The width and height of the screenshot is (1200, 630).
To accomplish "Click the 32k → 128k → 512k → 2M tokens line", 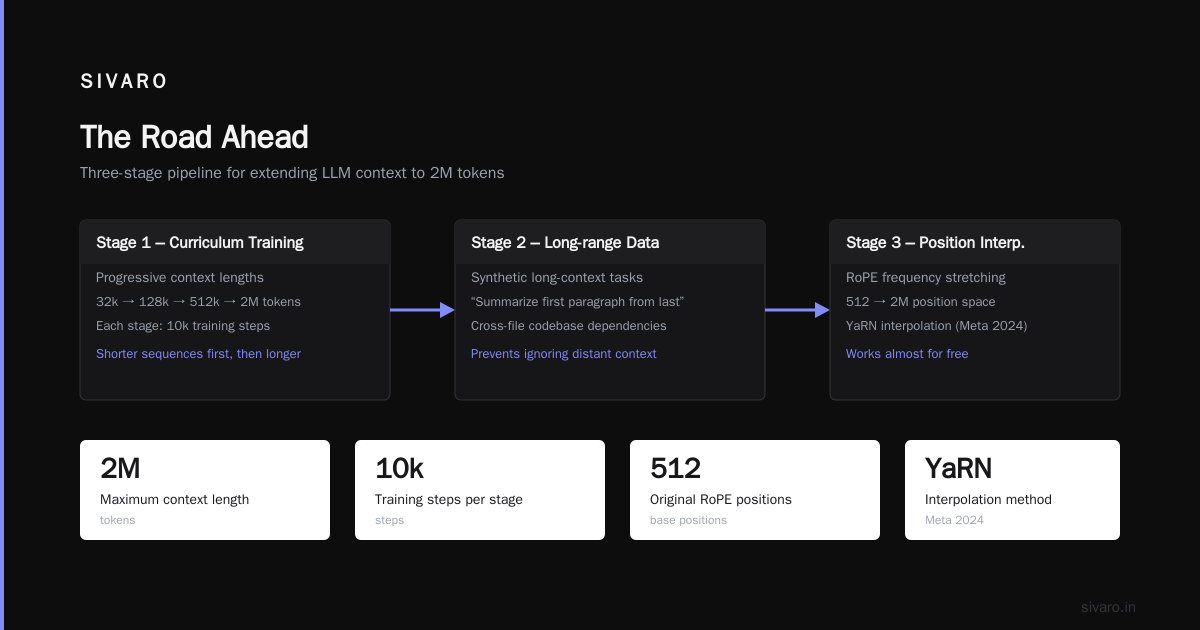I will 198,302.
